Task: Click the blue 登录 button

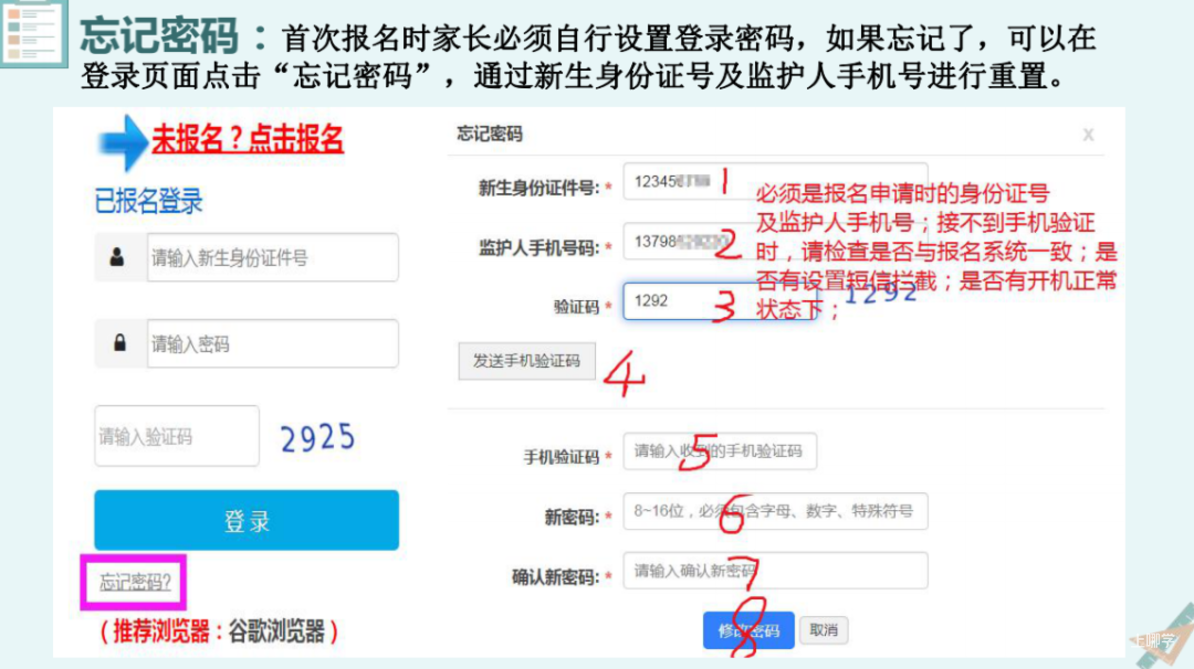Action: 247,520
